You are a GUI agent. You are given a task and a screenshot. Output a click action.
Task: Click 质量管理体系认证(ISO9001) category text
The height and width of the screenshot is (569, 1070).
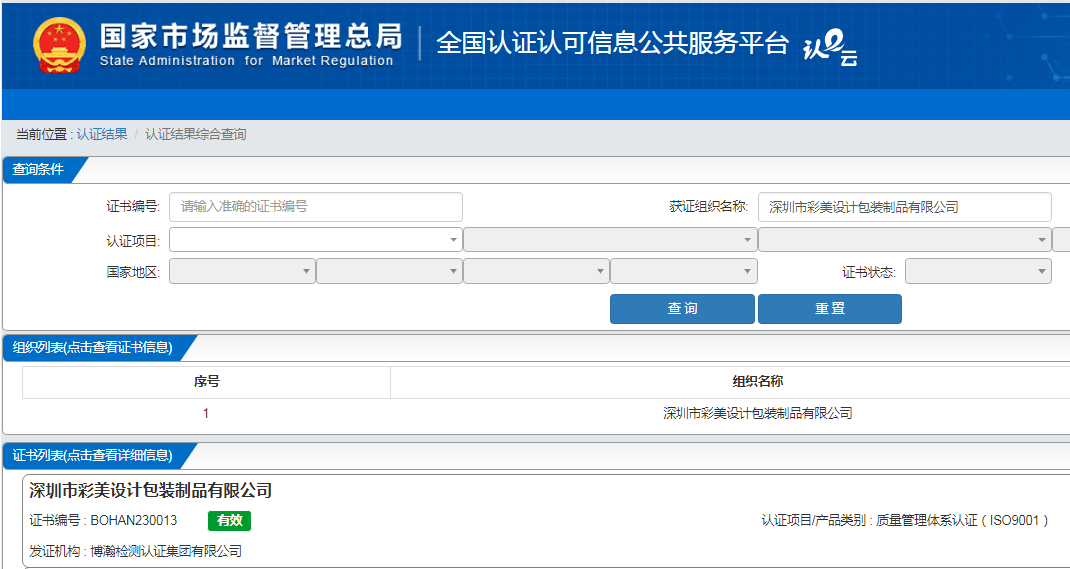(962, 521)
